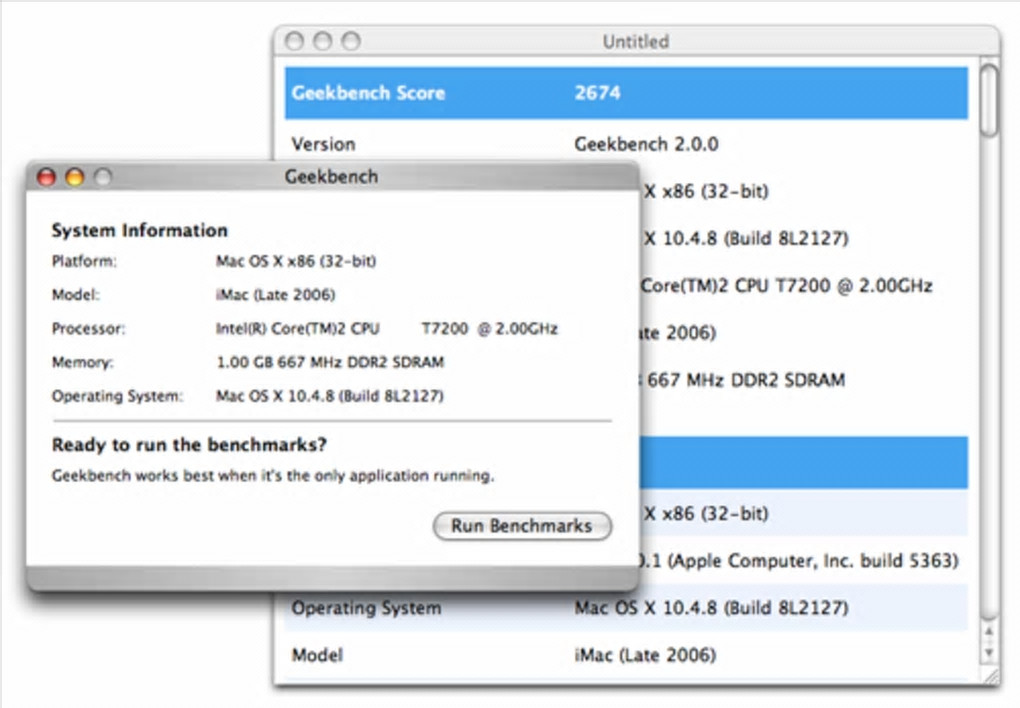Click the Untitled window's scrollbar thumb
This screenshot has width=1020, height=708.
[x=988, y=98]
